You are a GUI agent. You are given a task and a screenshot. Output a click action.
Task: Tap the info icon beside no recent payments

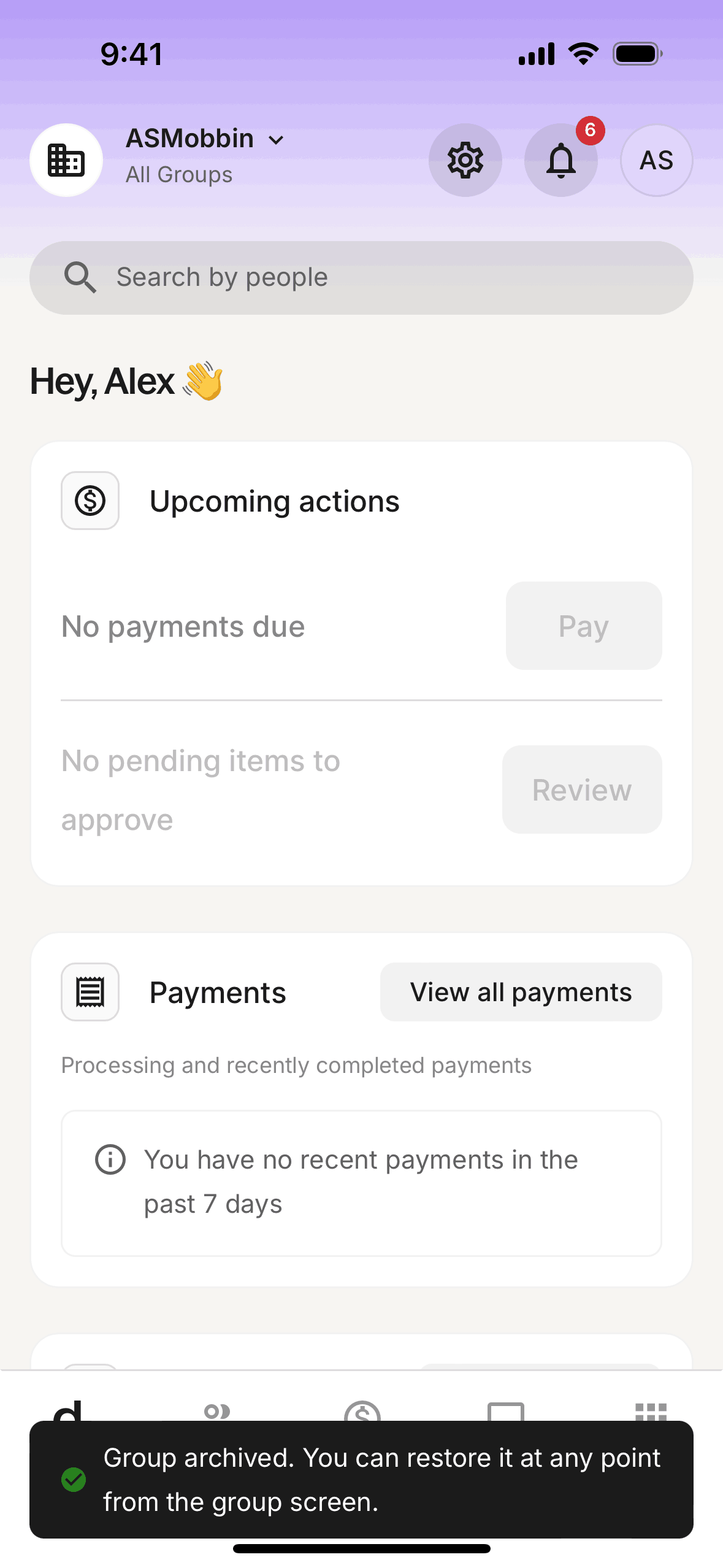110,1159
